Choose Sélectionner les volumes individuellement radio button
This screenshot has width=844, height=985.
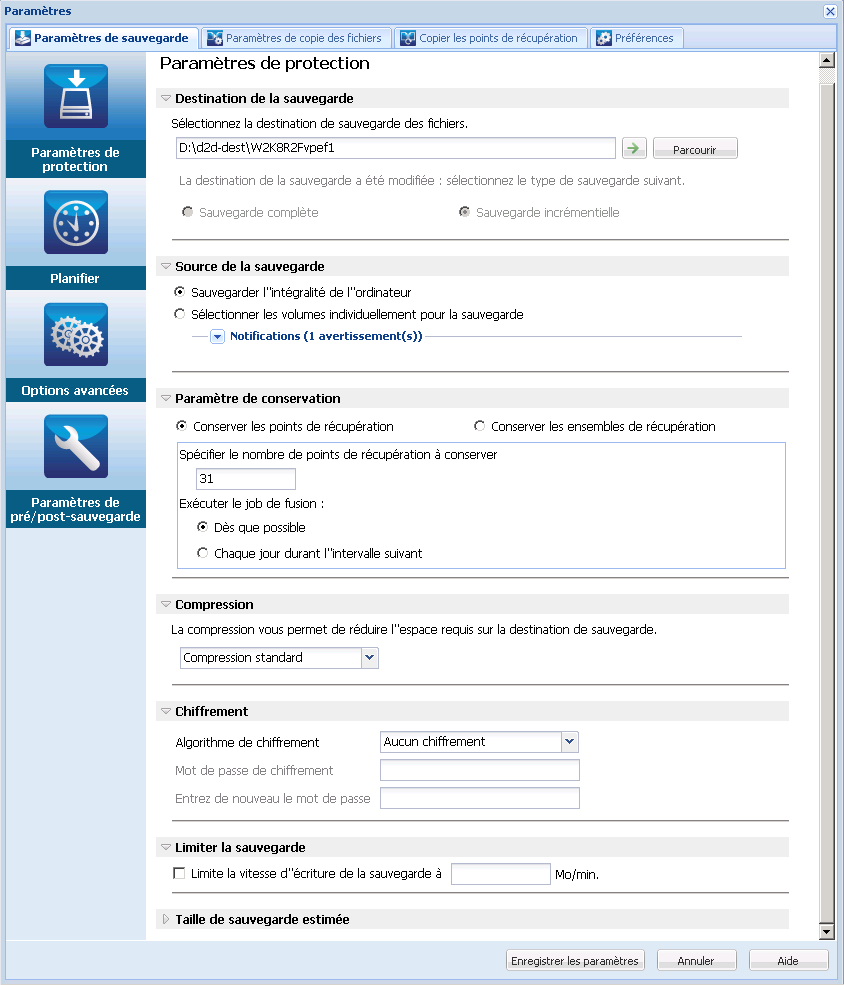pyautogui.click(x=180, y=314)
